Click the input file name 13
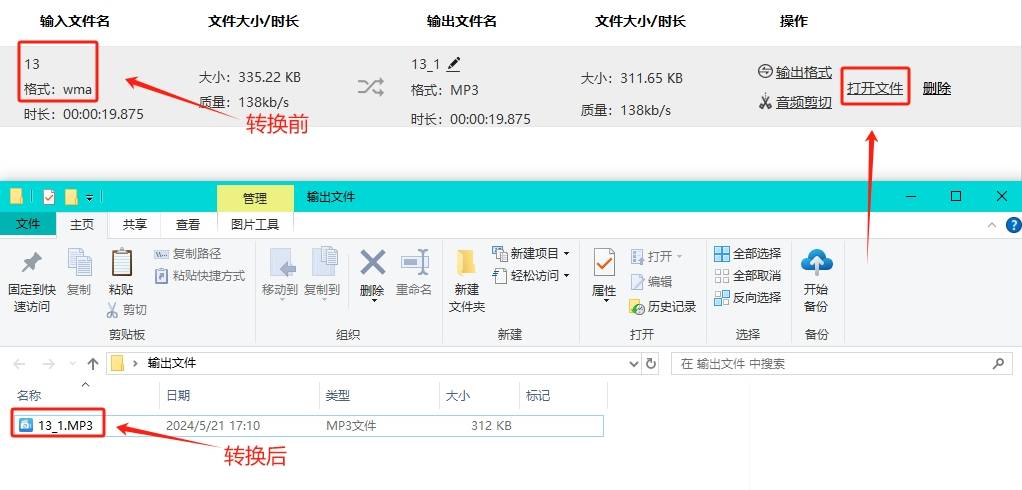Viewport: 1022px width, 490px height. coord(32,64)
